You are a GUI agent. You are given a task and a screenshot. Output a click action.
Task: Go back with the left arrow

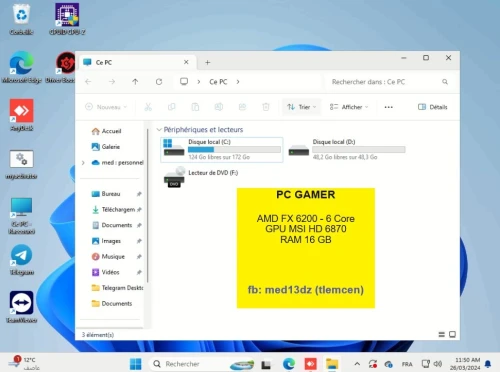click(88, 82)
